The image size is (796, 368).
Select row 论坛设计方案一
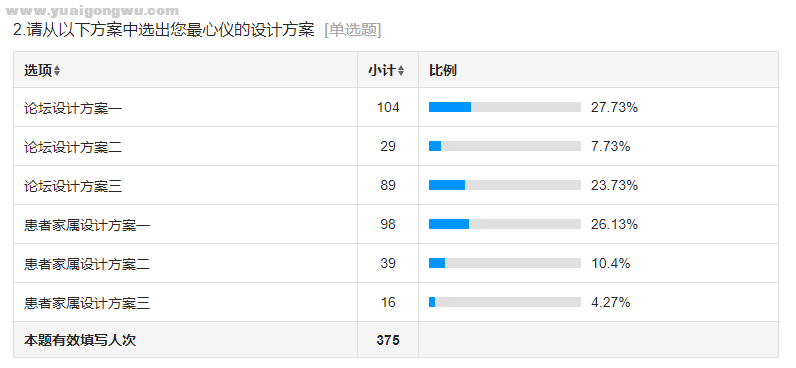click(x=396, y=107)
